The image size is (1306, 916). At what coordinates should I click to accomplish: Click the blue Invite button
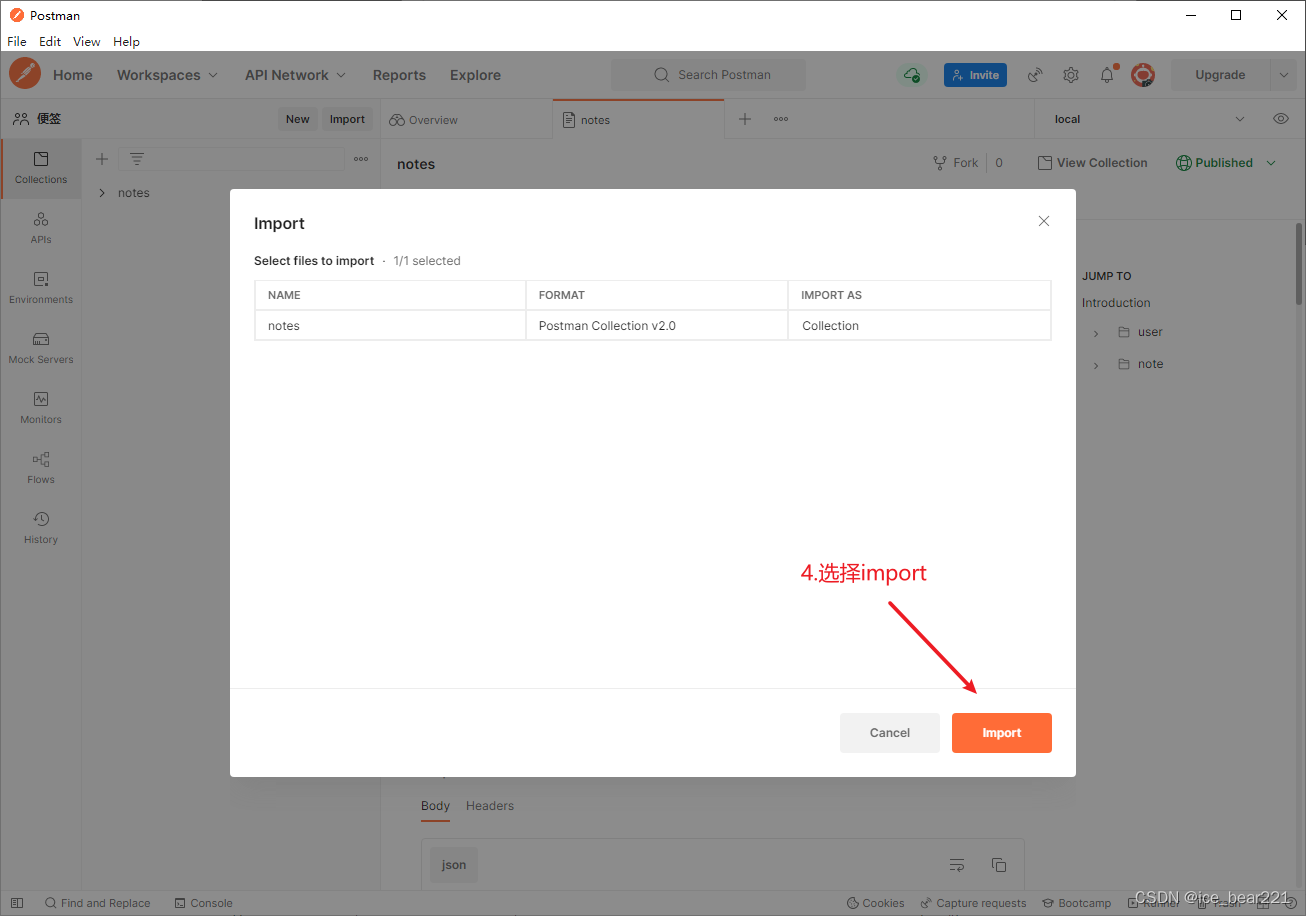pyautogui.click(x=975, y=75)
